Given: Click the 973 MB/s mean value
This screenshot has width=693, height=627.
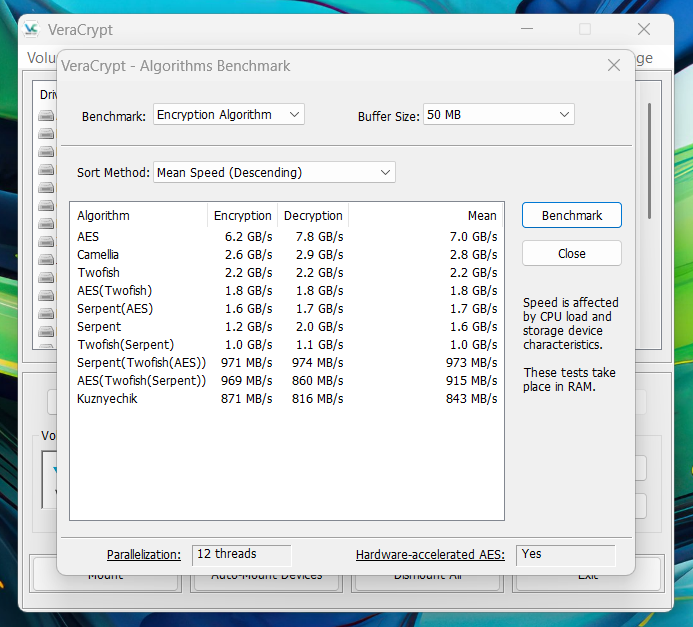Looking at the screenshot, I should point(471,363).
